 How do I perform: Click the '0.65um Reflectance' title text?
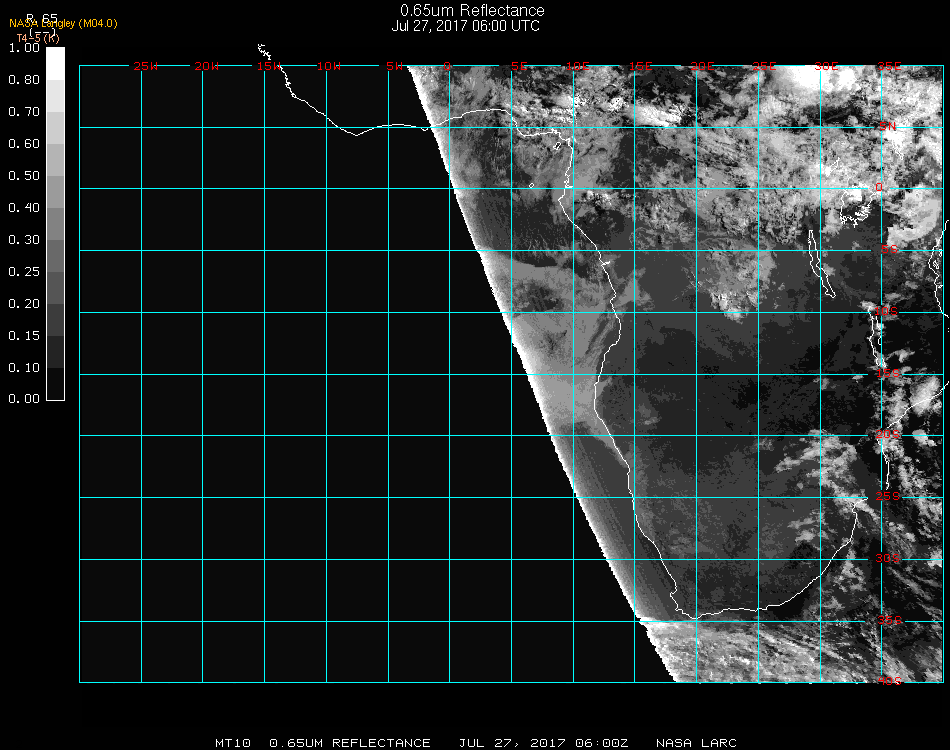472,10
